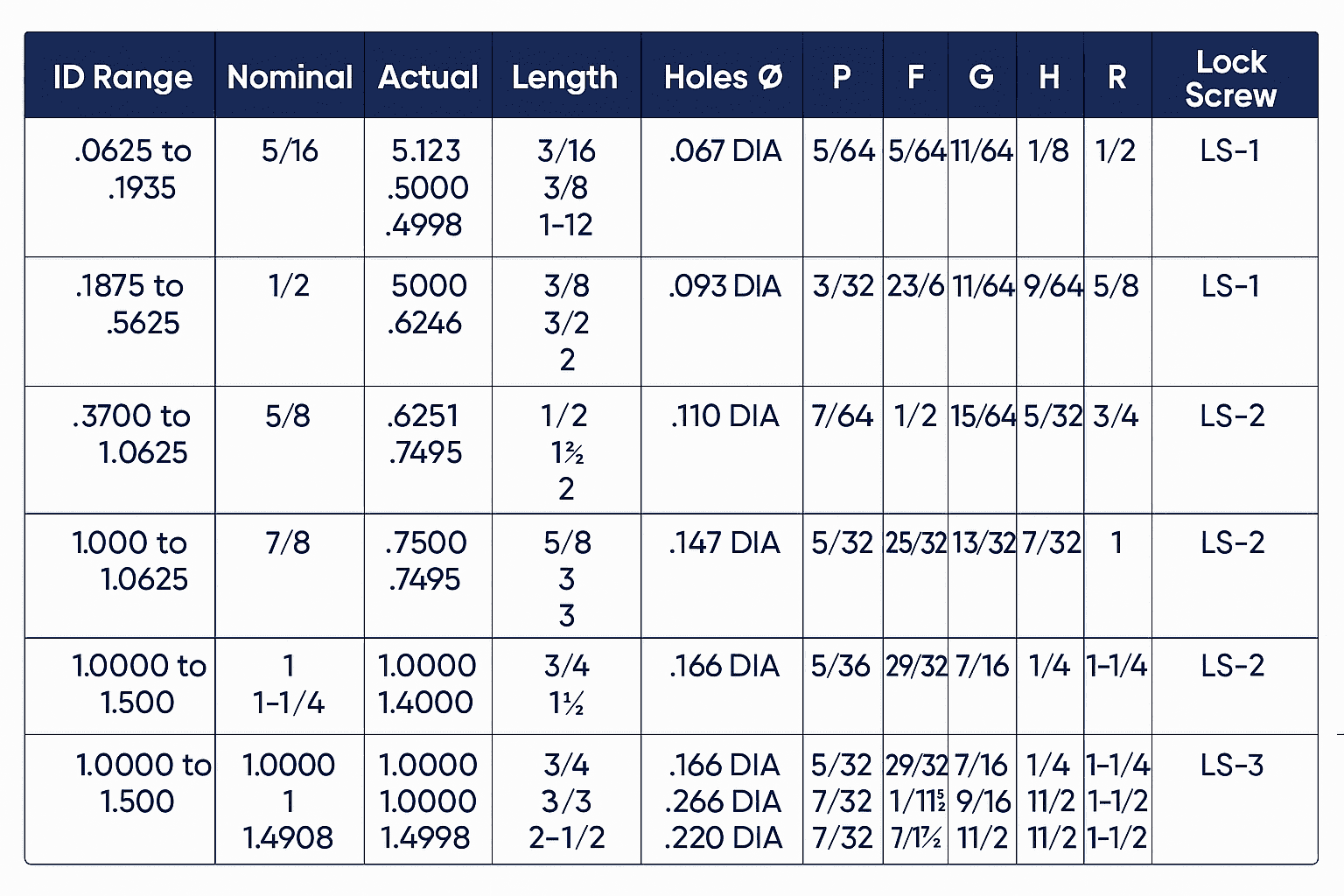Click the .0625 to .1935 ID range cell
Image resolution: width=1344 pixels, height=896 pixels.
tap(133, 169)
